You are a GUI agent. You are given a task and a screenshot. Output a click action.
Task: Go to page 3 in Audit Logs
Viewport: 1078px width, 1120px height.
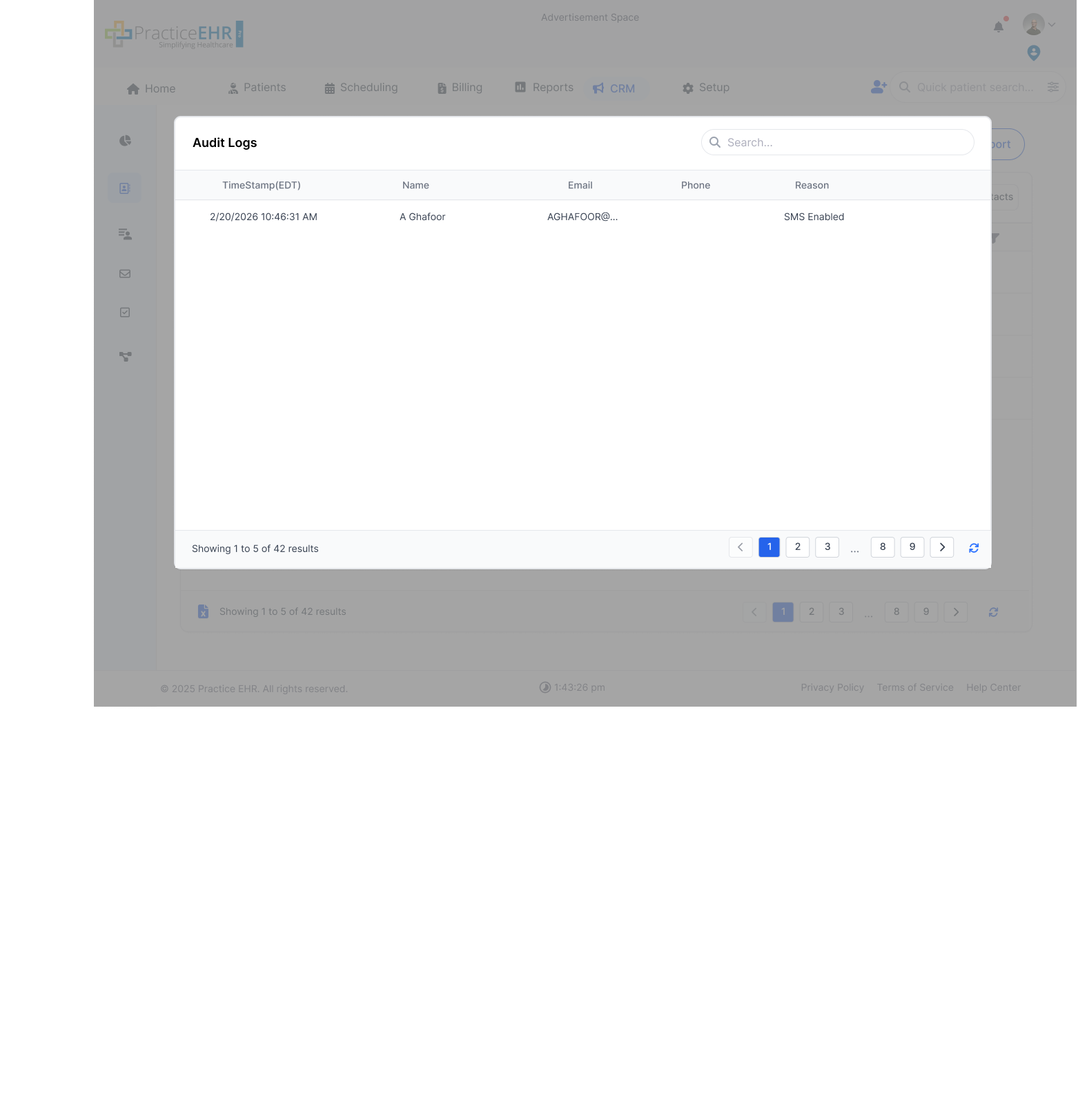(x=827, y=547)
